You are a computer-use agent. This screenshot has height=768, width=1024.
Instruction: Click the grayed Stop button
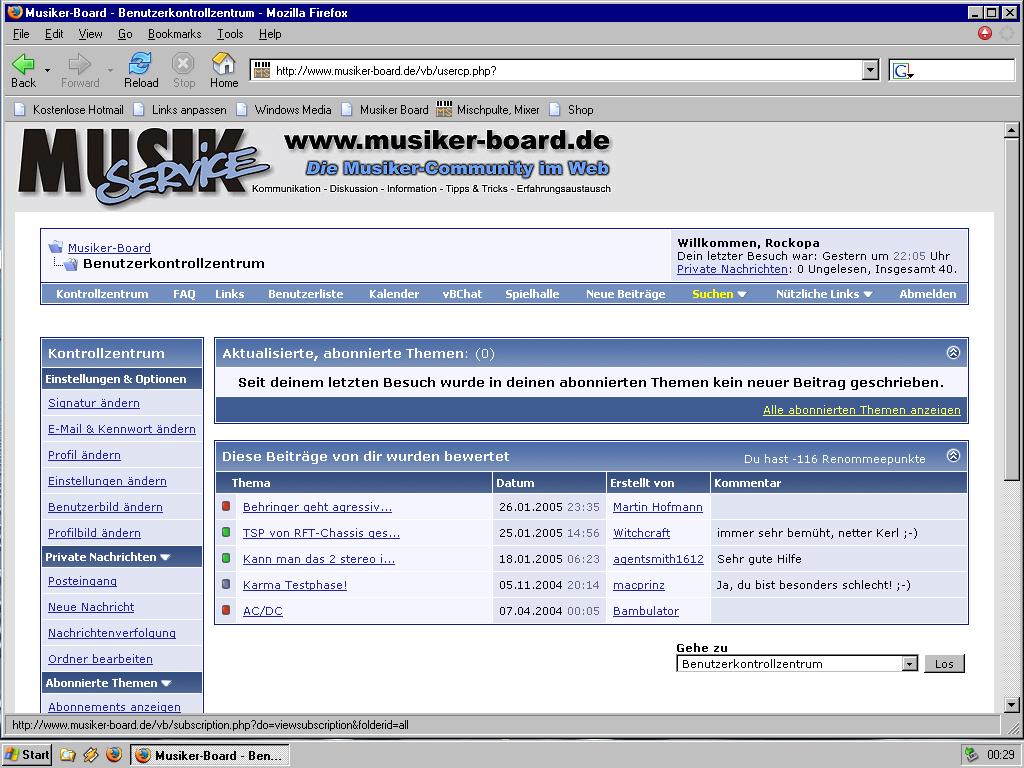184,71
